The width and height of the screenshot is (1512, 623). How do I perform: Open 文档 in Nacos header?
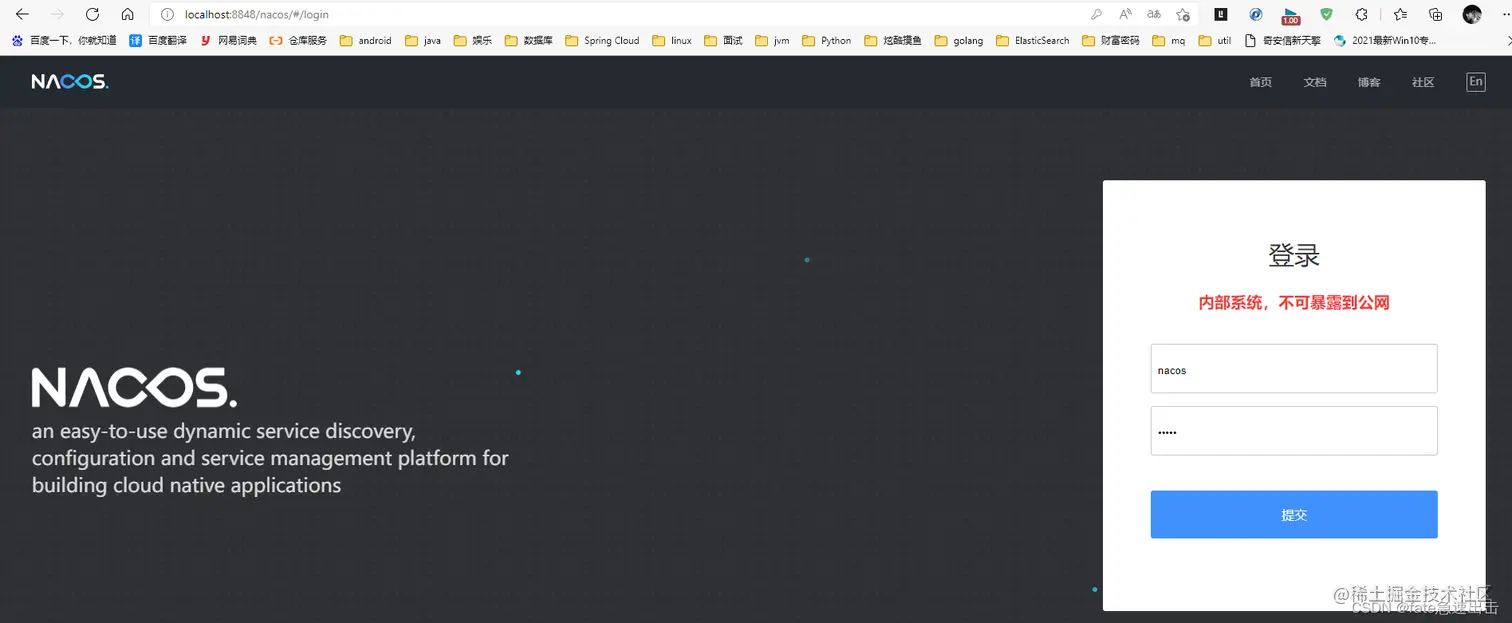pos(1315,82)
